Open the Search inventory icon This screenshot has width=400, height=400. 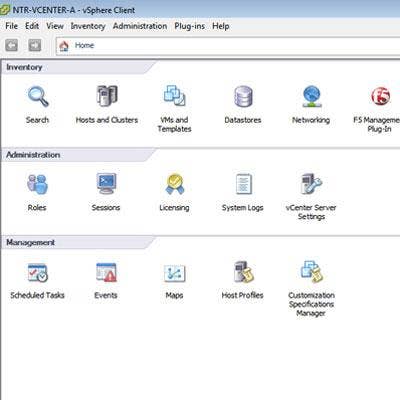(38, 97)
